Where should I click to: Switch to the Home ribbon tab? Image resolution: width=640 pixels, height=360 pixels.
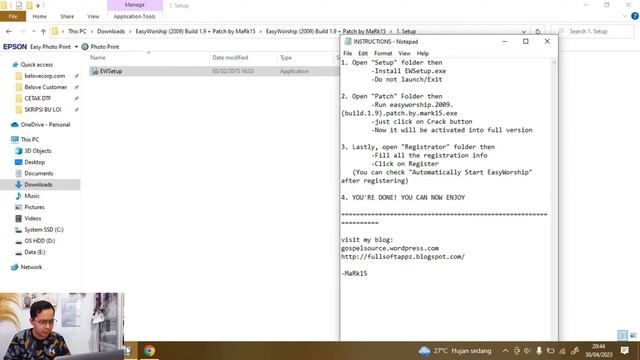click(x=40, y=16)
